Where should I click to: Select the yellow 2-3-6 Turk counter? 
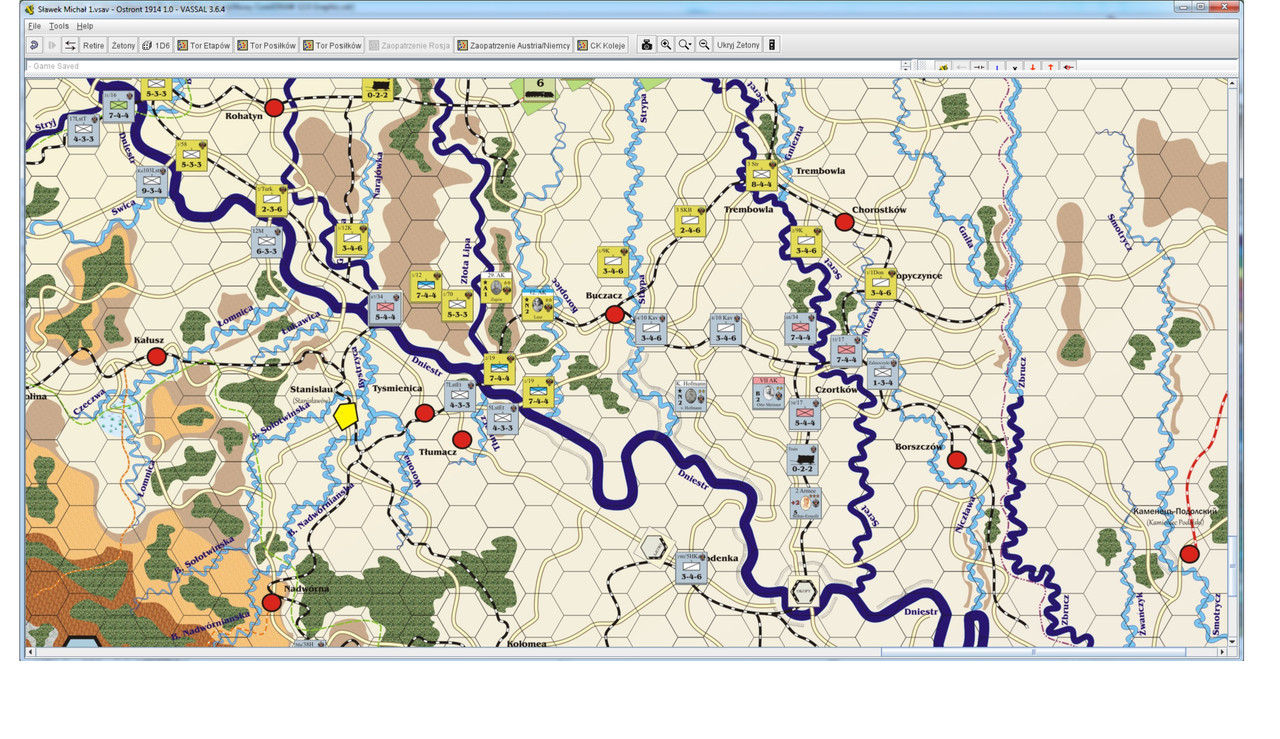click(271, 201)
